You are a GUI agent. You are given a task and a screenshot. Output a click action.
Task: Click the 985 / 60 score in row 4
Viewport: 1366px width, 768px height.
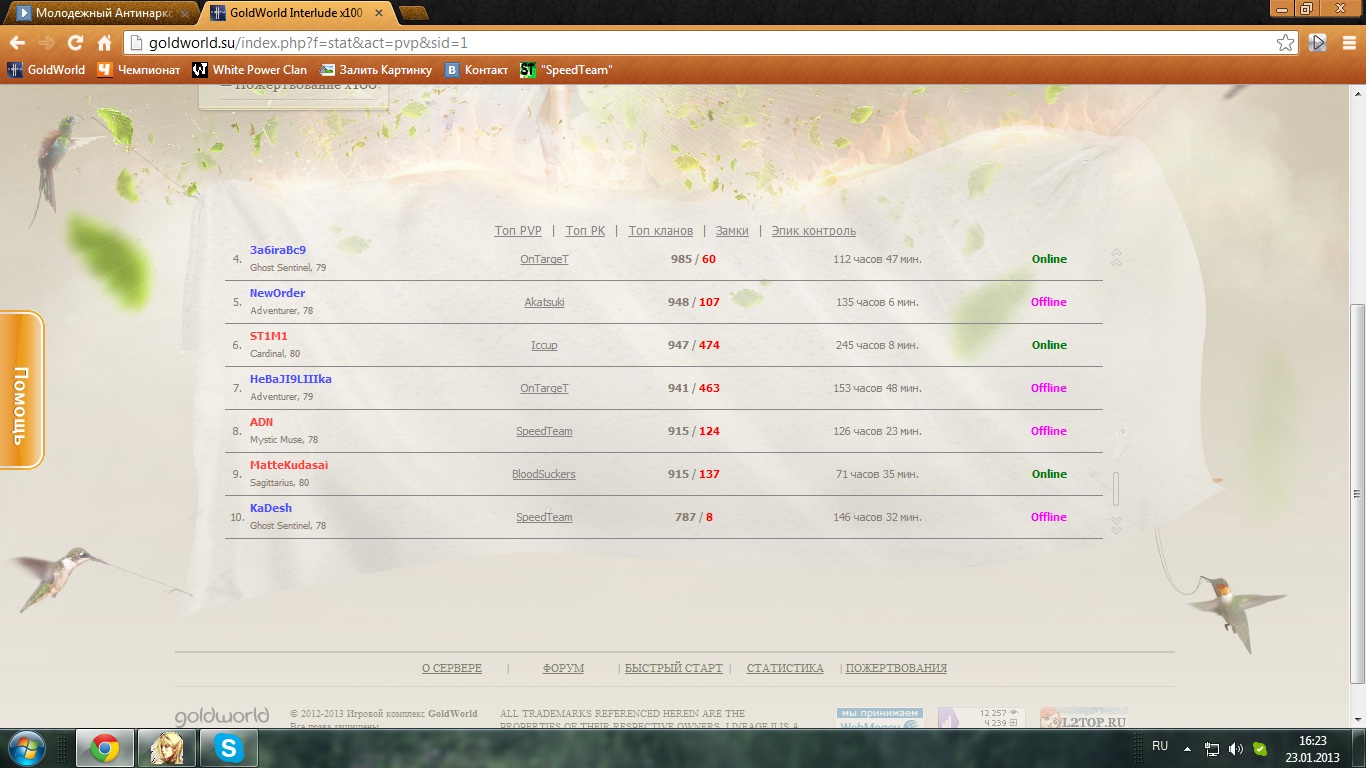(693, 259)
